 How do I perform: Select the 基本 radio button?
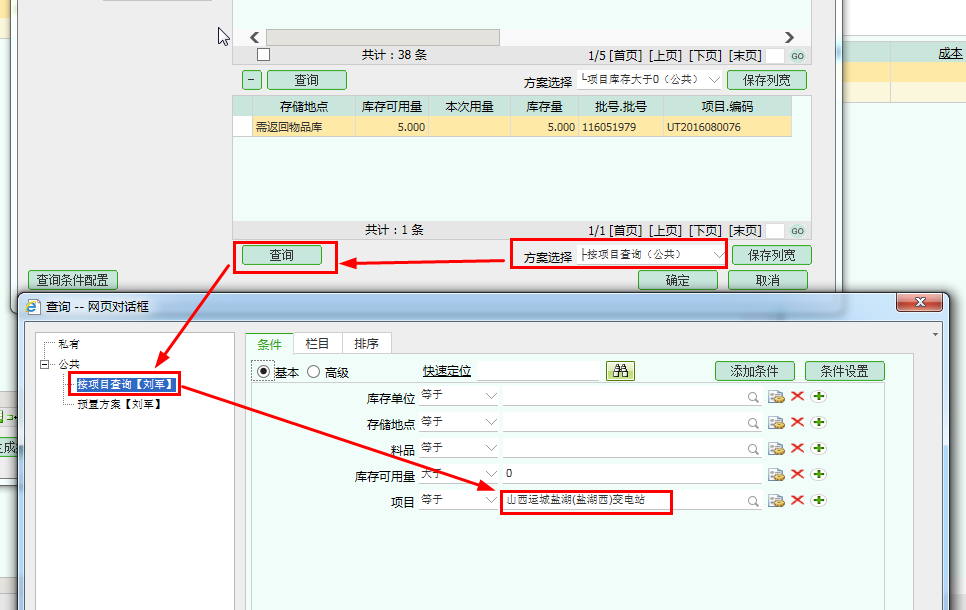[264, 371]
